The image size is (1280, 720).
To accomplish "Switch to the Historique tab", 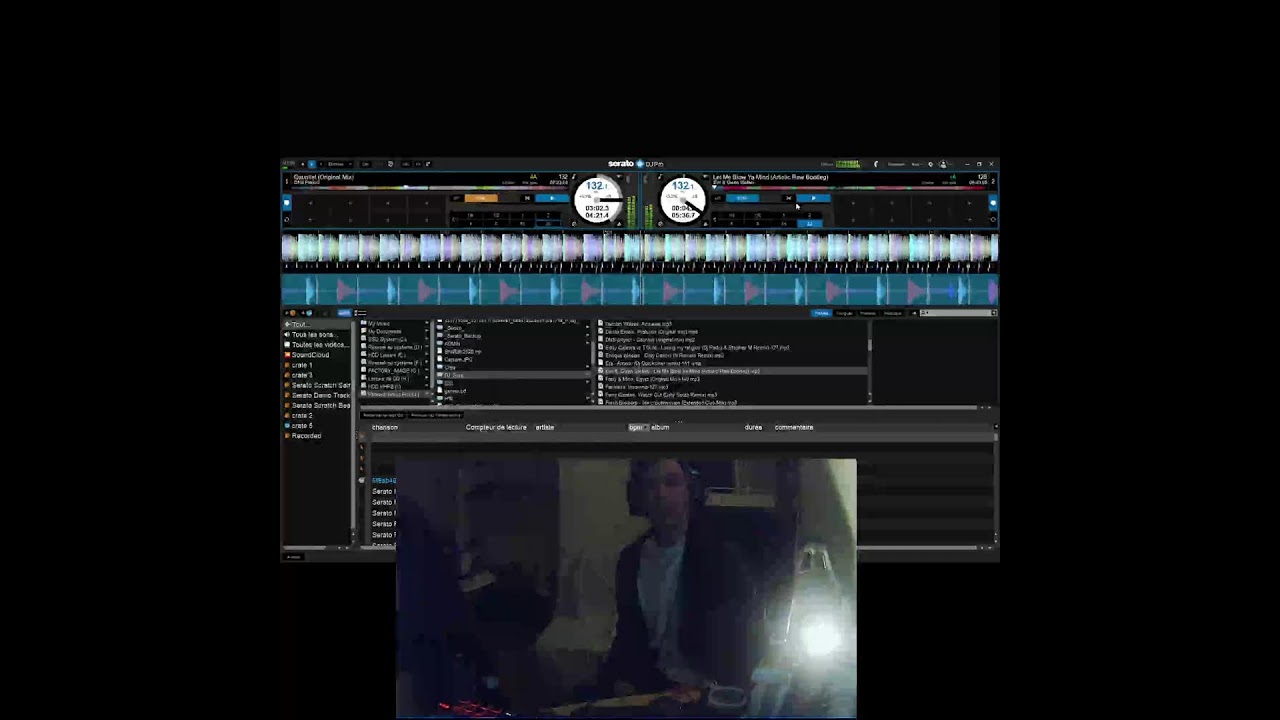I will point(893,313).
